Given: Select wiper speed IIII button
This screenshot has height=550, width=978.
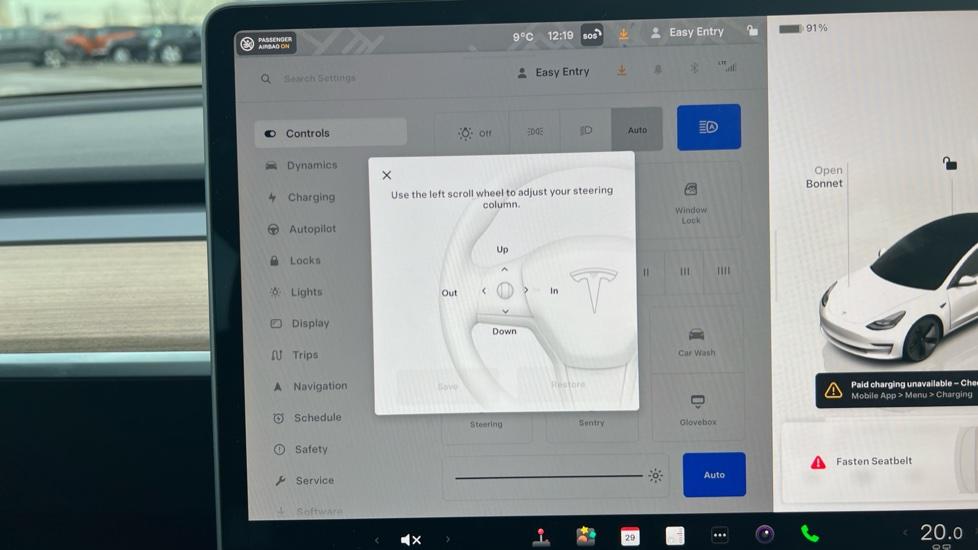Looking at the screenshot, I should pyautogui.click(x=723, y=271).
